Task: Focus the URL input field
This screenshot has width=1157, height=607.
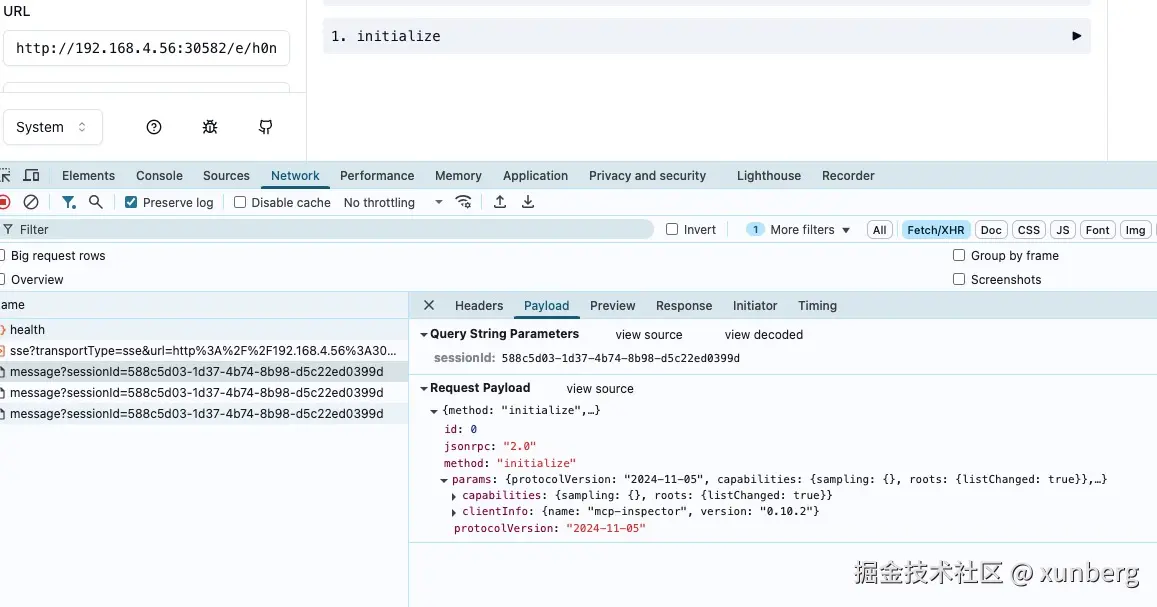Action: tap(146, 48)
